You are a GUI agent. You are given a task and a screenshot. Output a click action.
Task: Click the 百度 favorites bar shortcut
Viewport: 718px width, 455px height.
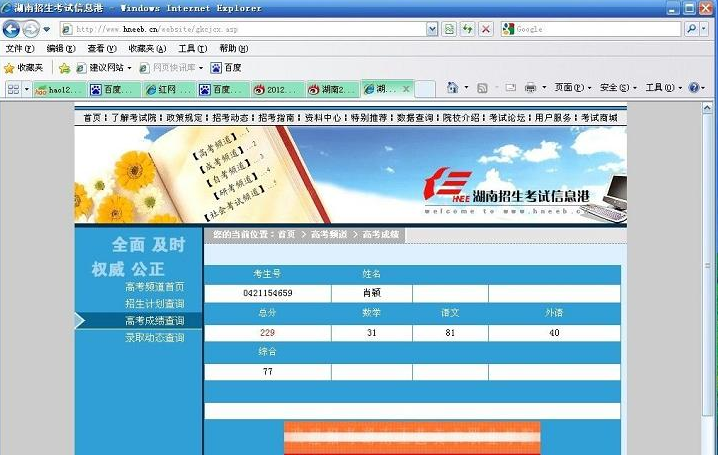(x=226, y=68)
